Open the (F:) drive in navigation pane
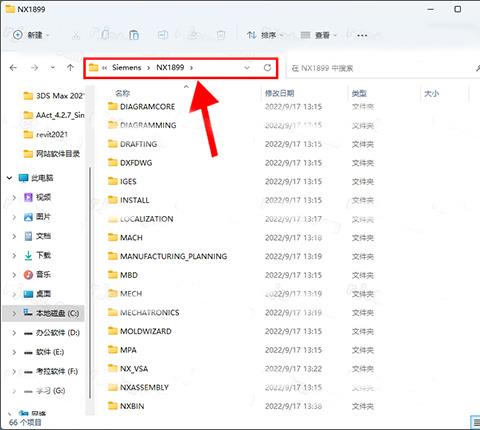480x430 pixels. tap(51, 371)
